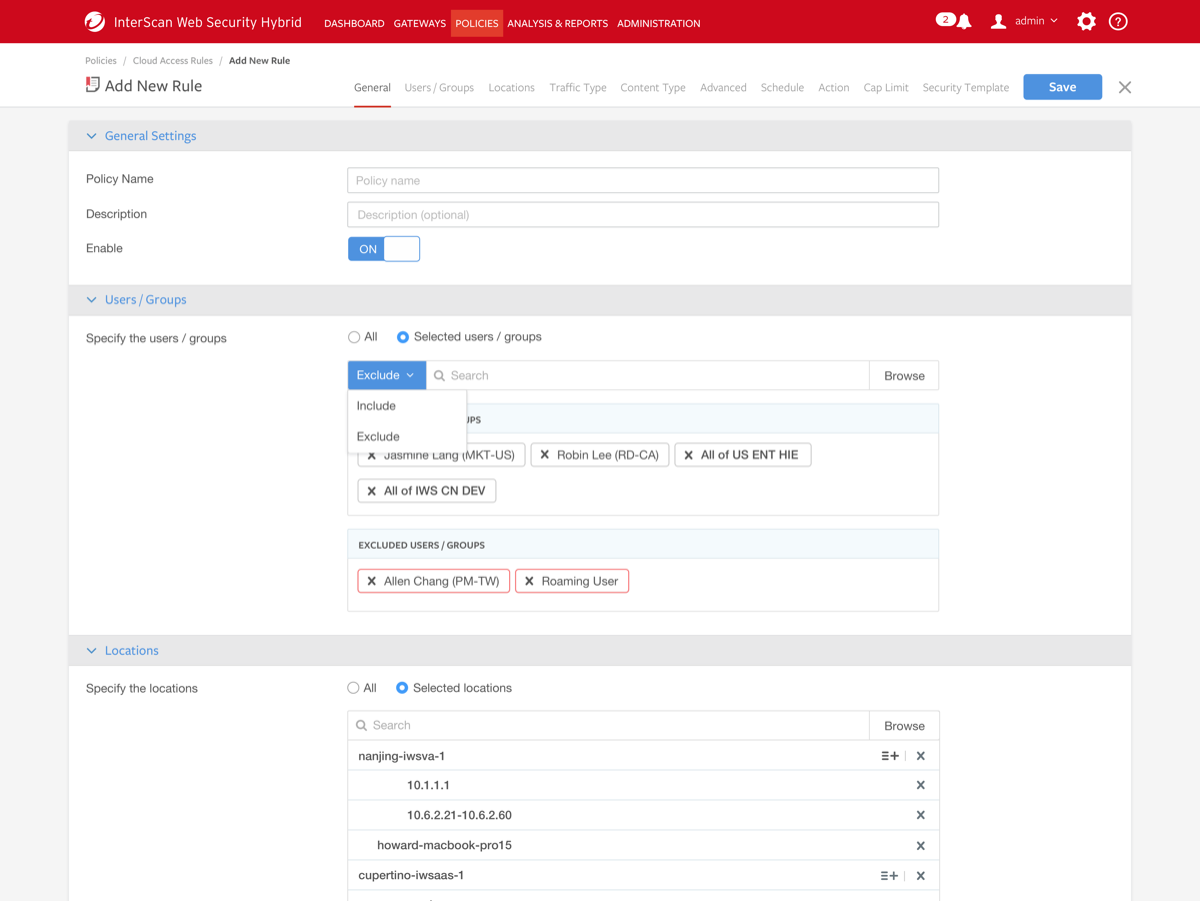Go to the Schedule tab
This screenshot has width=1200, height=901.
(x=782, y=88)
